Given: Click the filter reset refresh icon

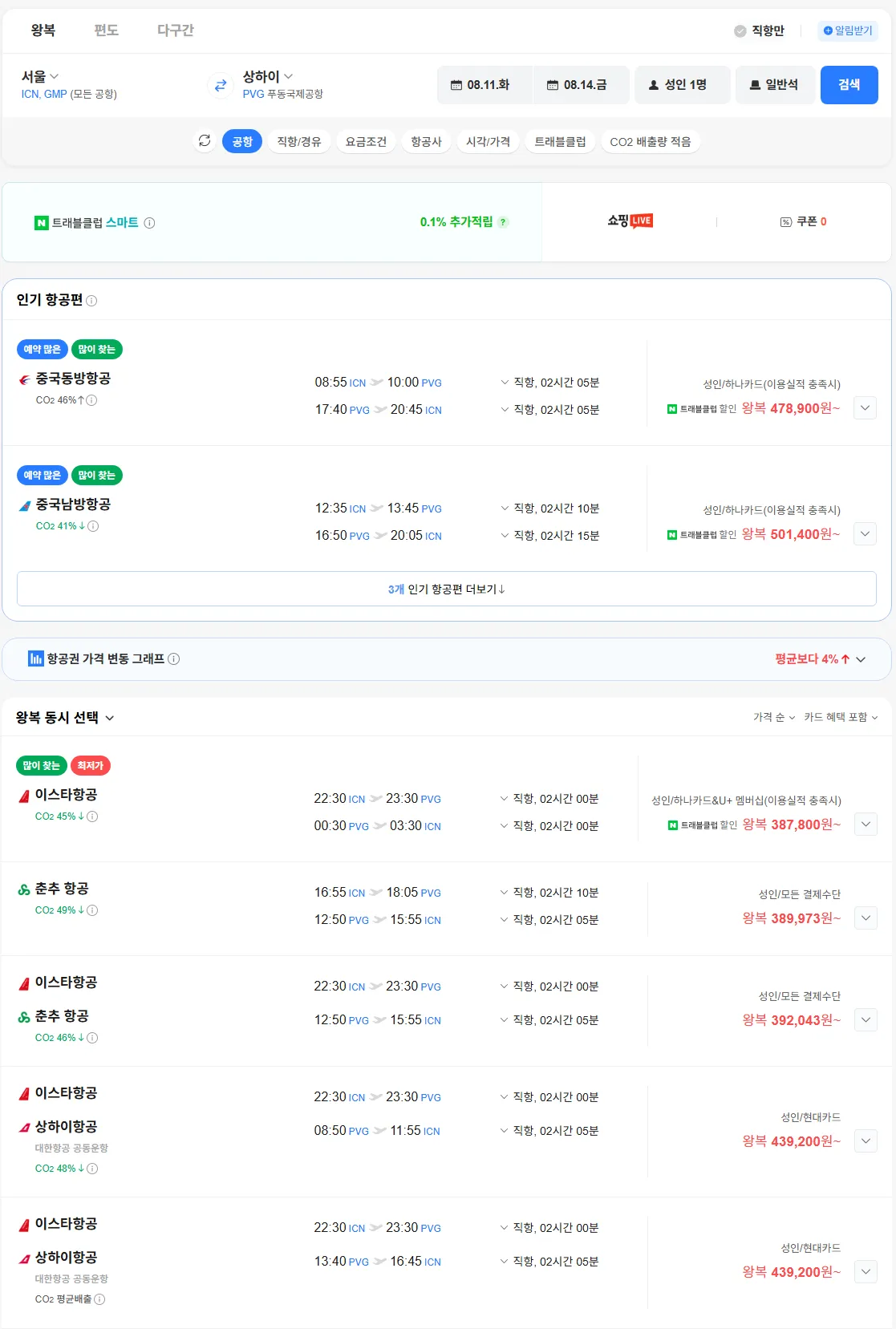Looking at the screenshot, I should (205, 141).
